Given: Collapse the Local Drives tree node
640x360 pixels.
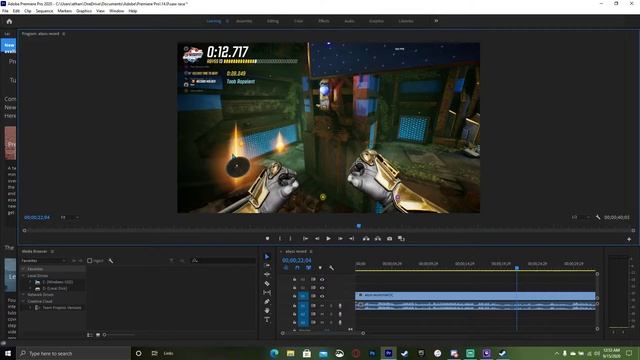Looking at the screenshot, I should point(24,276).
